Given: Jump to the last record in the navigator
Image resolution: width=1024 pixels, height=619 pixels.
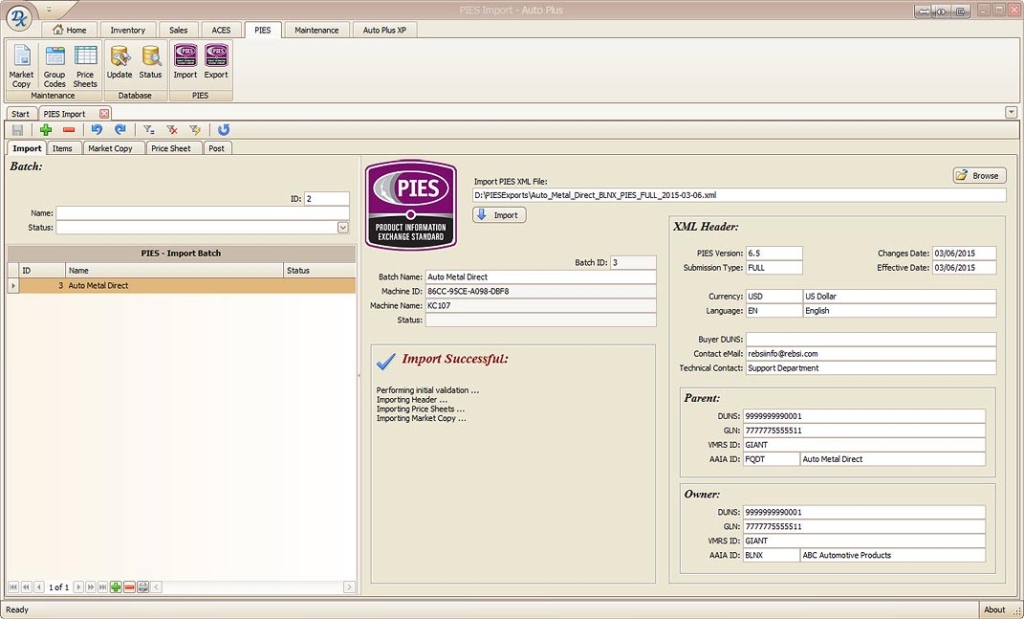Looking at the screenshot, I should [x=103, y=587].
